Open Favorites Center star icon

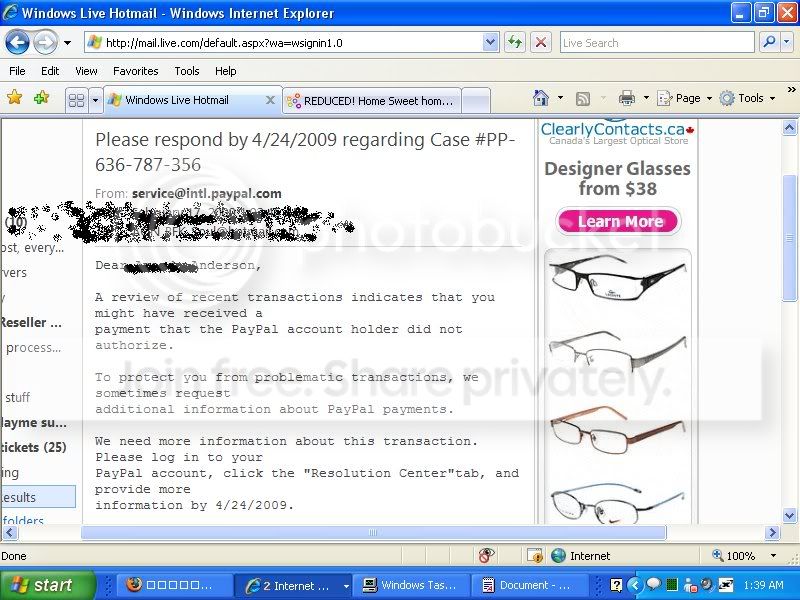15,97
